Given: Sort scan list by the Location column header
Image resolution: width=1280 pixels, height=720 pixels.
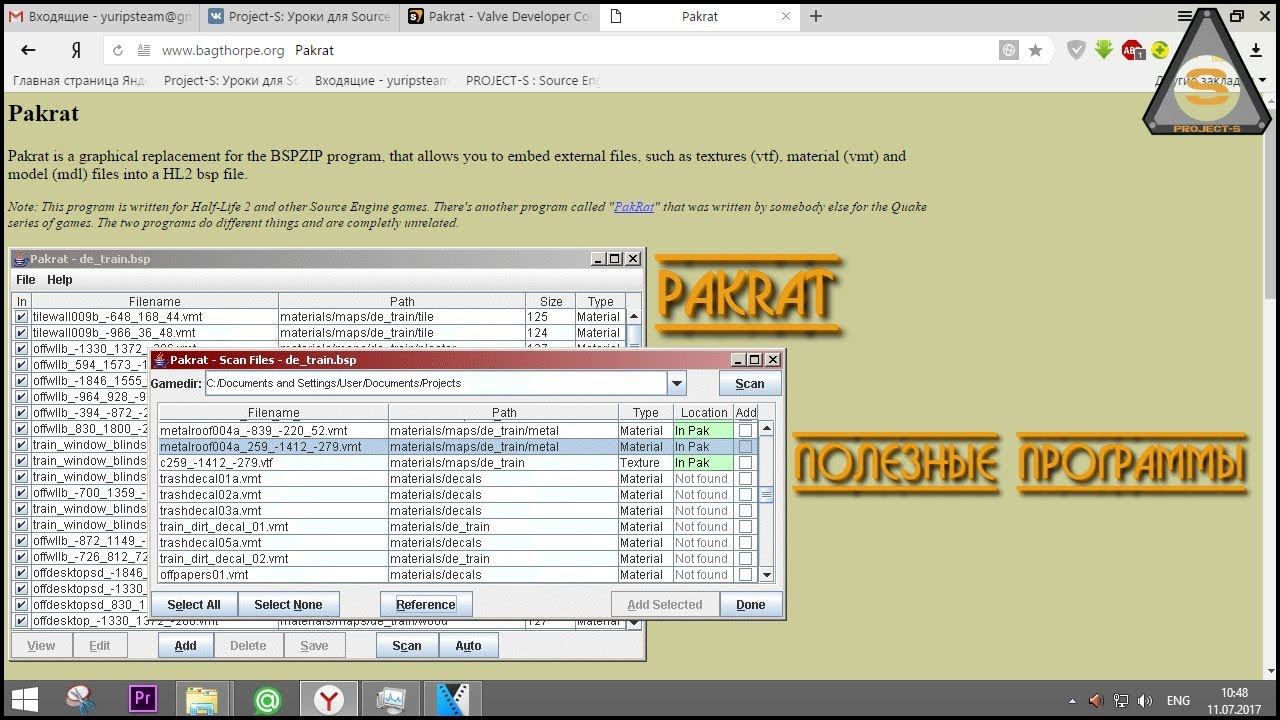Looking at the screenshot, I should click(x=704, y=413).
